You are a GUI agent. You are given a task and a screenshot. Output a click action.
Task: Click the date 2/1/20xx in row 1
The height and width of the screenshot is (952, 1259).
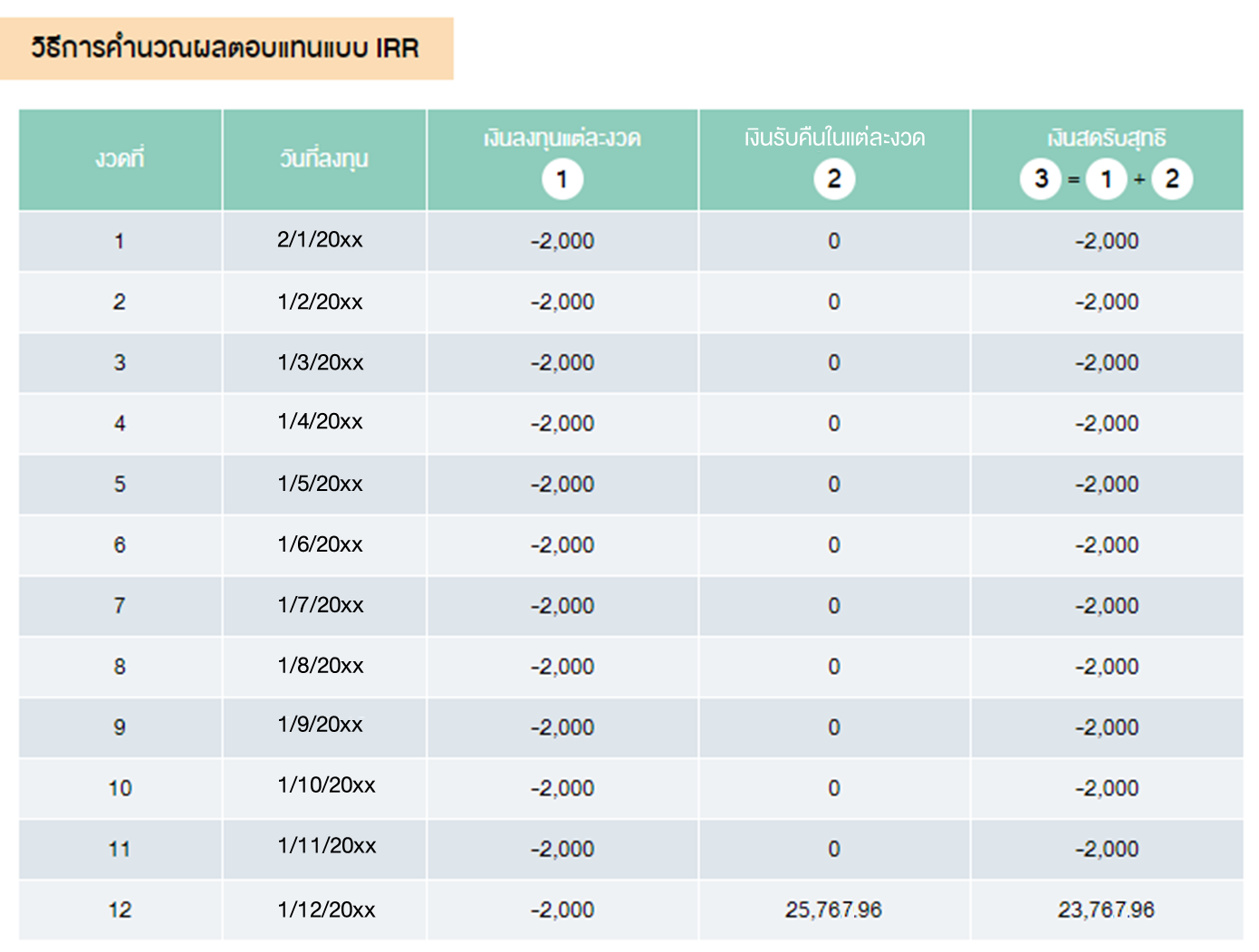click(x=323, y=241)
